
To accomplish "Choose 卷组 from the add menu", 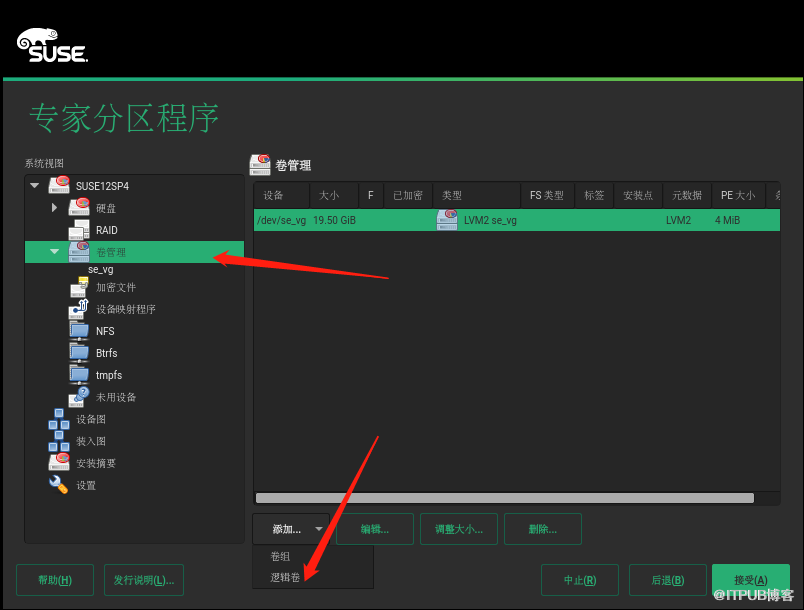I will (x=280, y=556).
